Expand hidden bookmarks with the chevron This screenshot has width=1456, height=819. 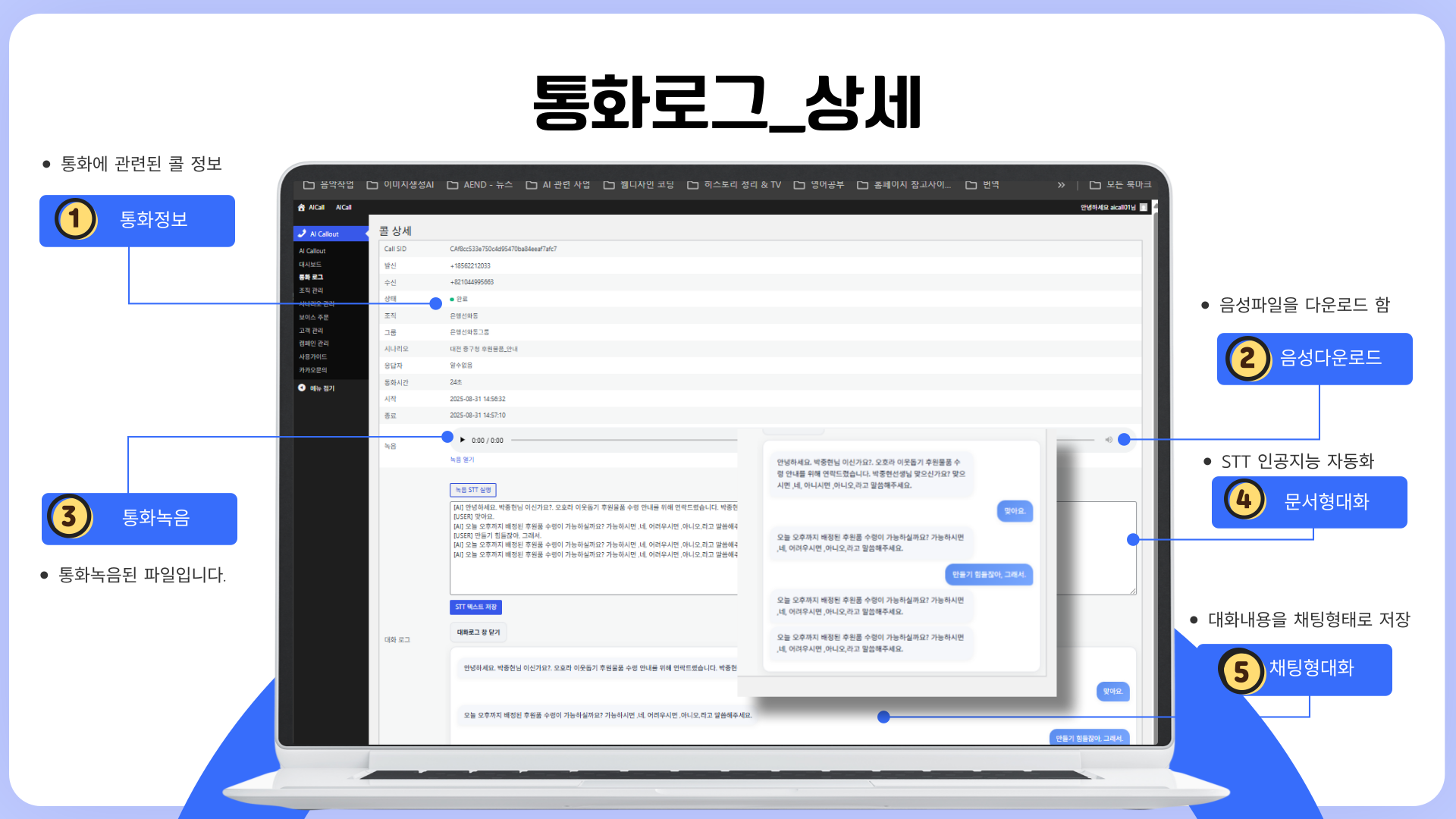tap(1061, 185)
